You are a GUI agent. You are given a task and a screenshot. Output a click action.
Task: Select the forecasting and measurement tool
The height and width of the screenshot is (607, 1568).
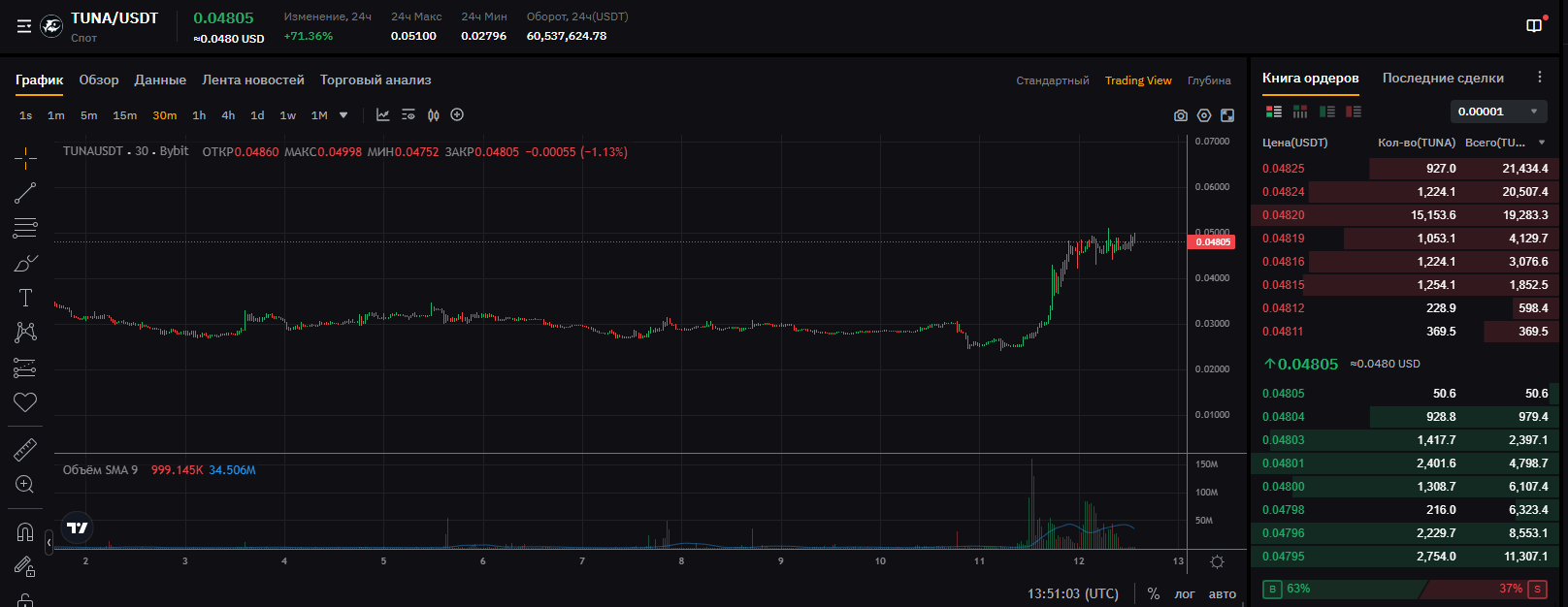[x=25, y=367]
